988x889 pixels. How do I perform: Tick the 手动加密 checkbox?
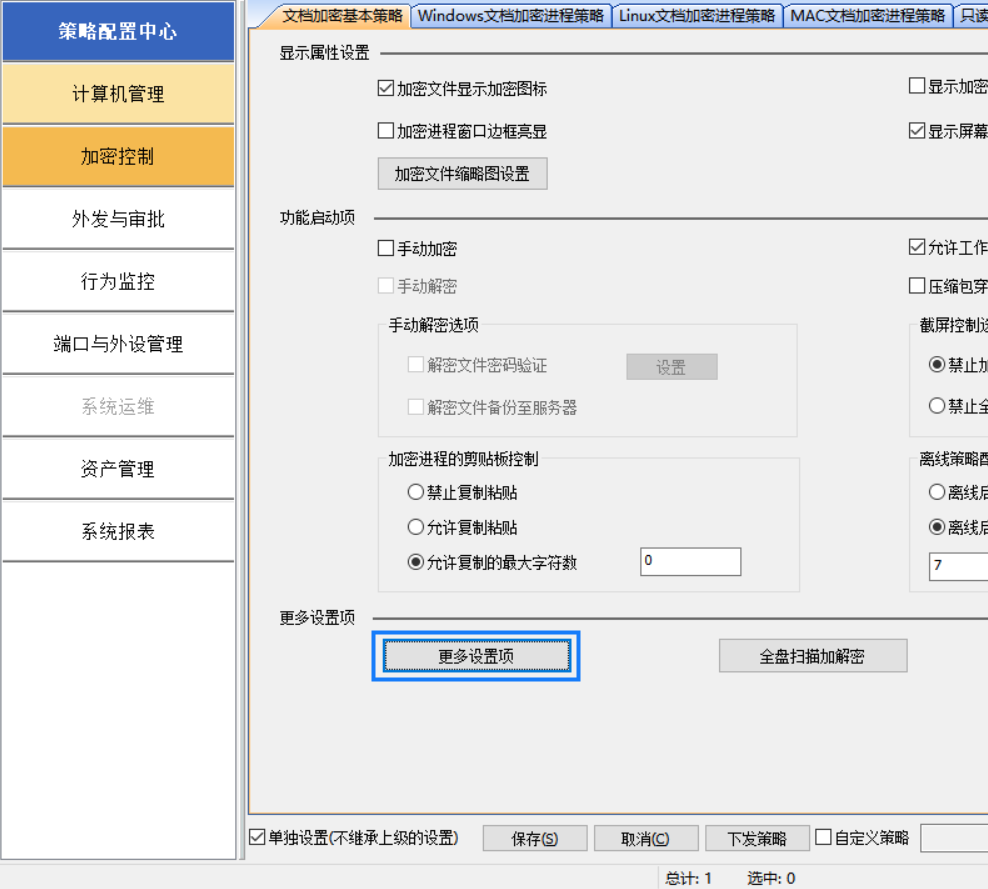(x=386, y=249)
